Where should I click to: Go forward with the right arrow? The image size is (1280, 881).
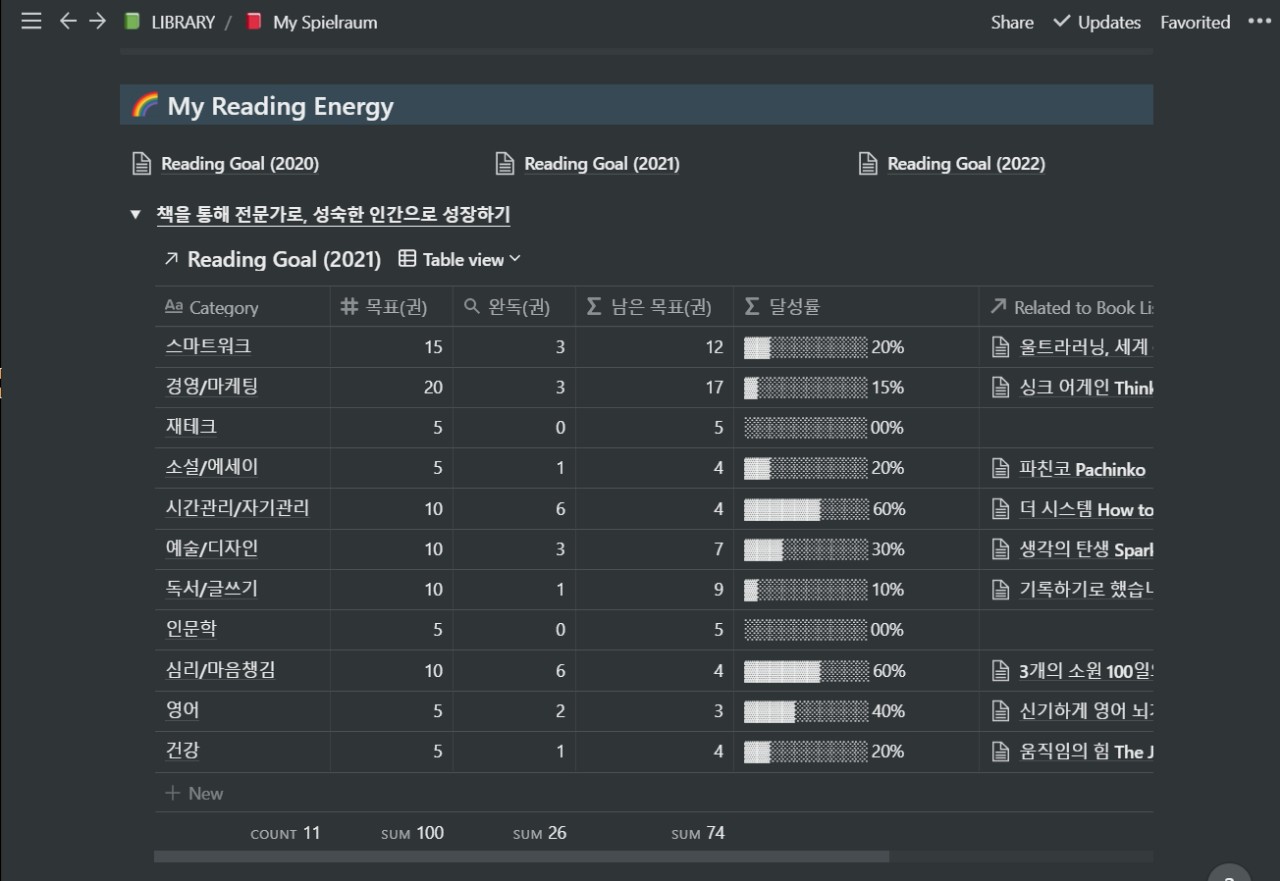(97, 21)
